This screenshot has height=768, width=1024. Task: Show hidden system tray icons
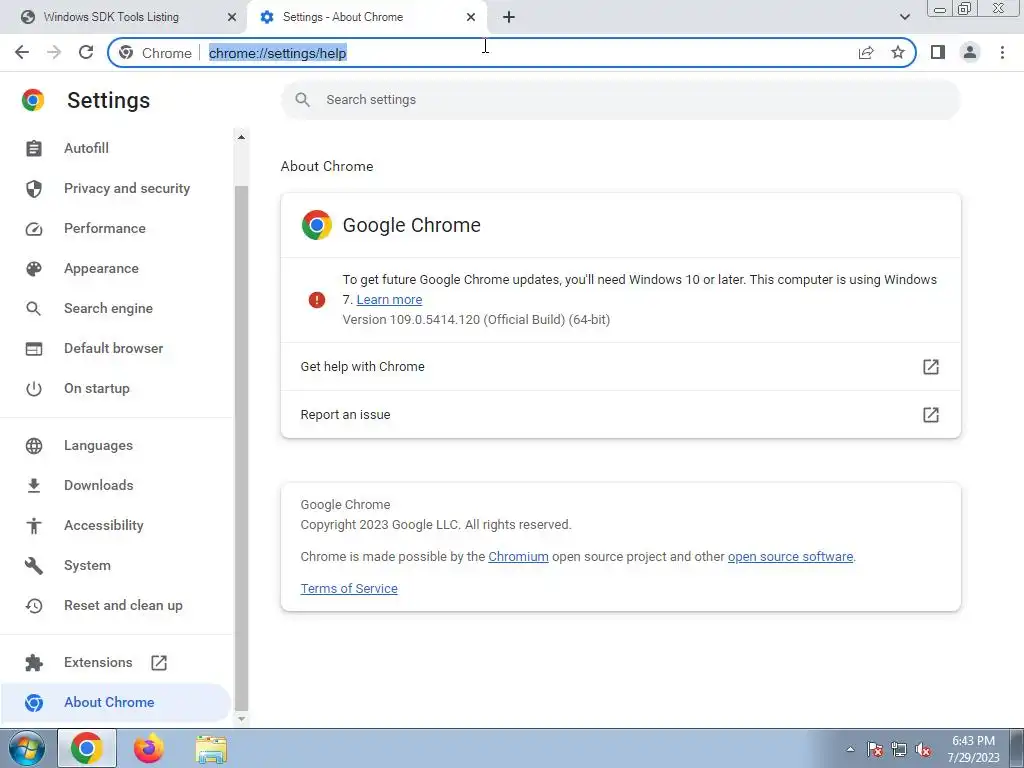[850, 749]
